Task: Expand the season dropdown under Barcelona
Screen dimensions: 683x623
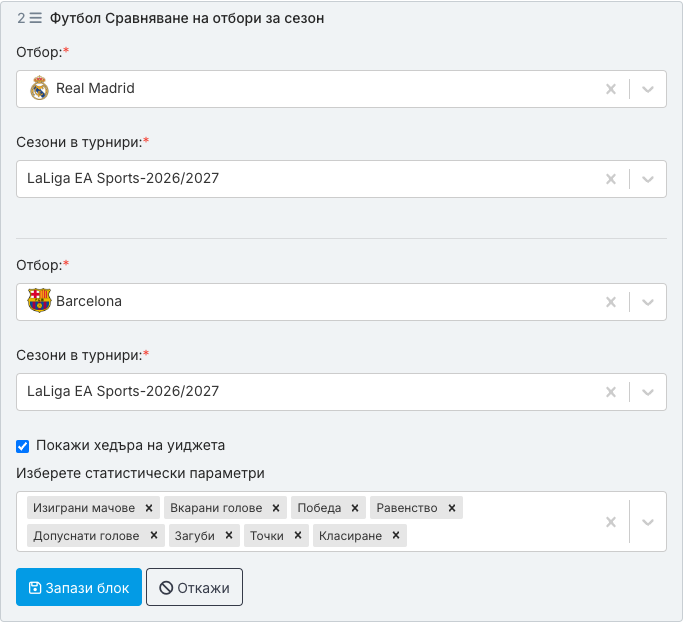Action: click(x=648, y=392)
